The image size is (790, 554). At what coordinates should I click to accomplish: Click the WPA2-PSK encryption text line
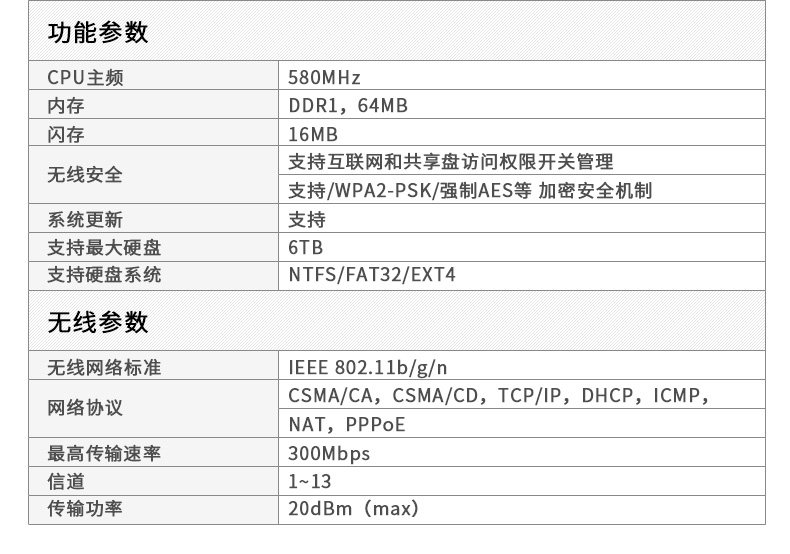click(470, 190)
